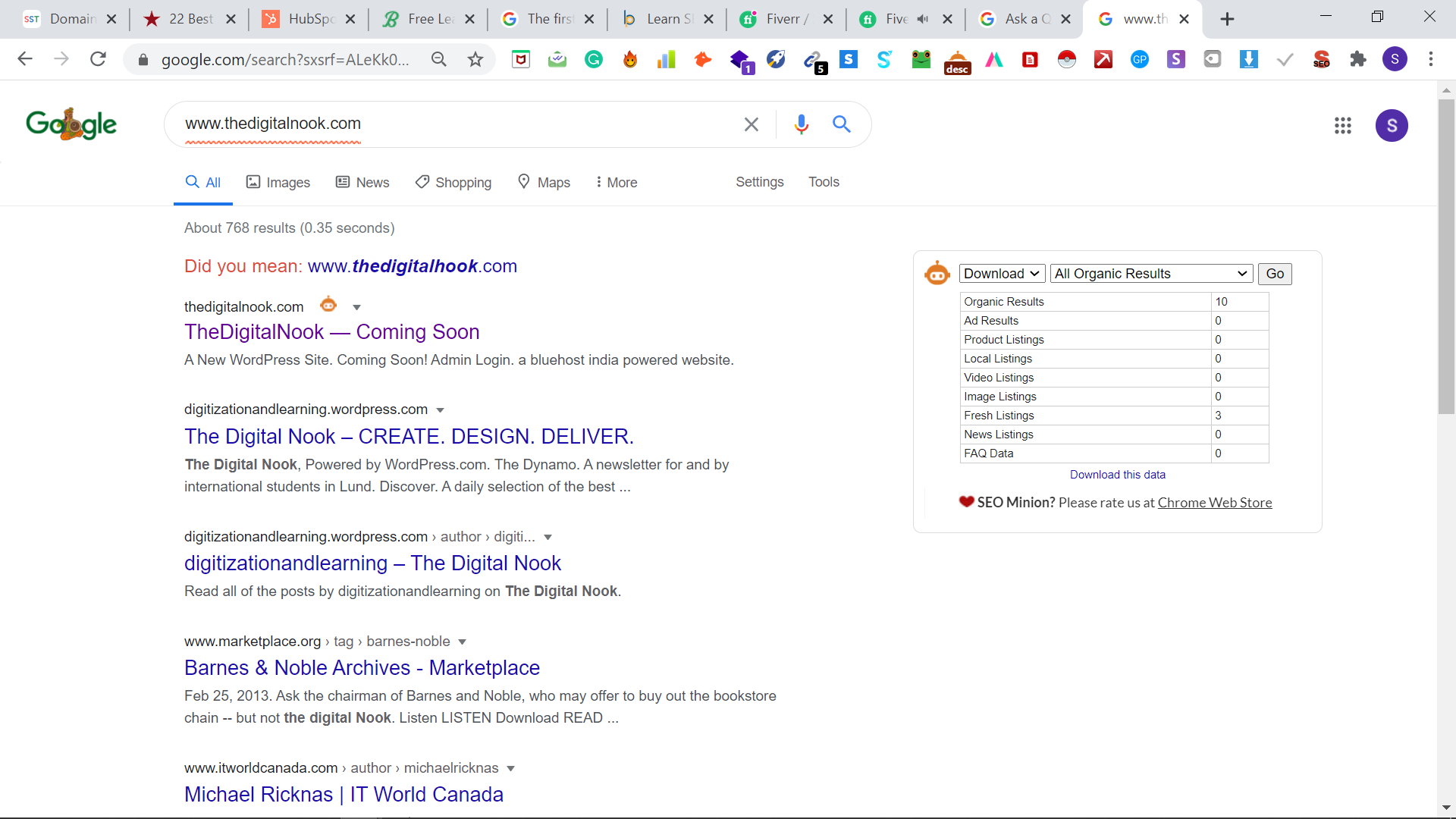1456x819 pixels.
Task: Switch to the Shopping results tab
Action: 453,182
